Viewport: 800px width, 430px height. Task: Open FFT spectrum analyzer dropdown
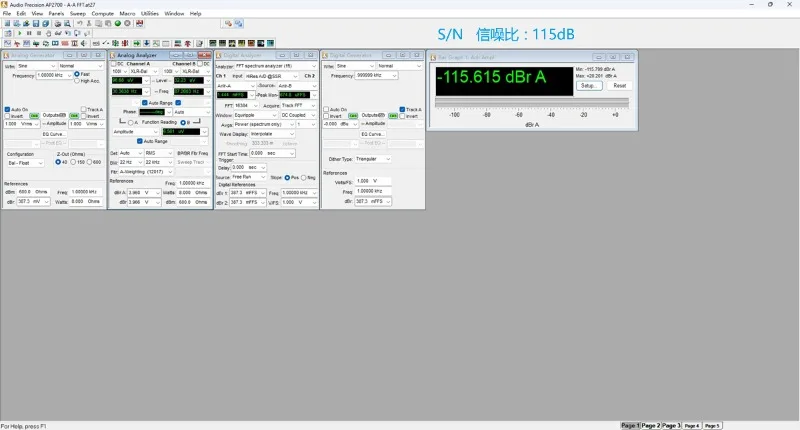click(x=276, y=66)
